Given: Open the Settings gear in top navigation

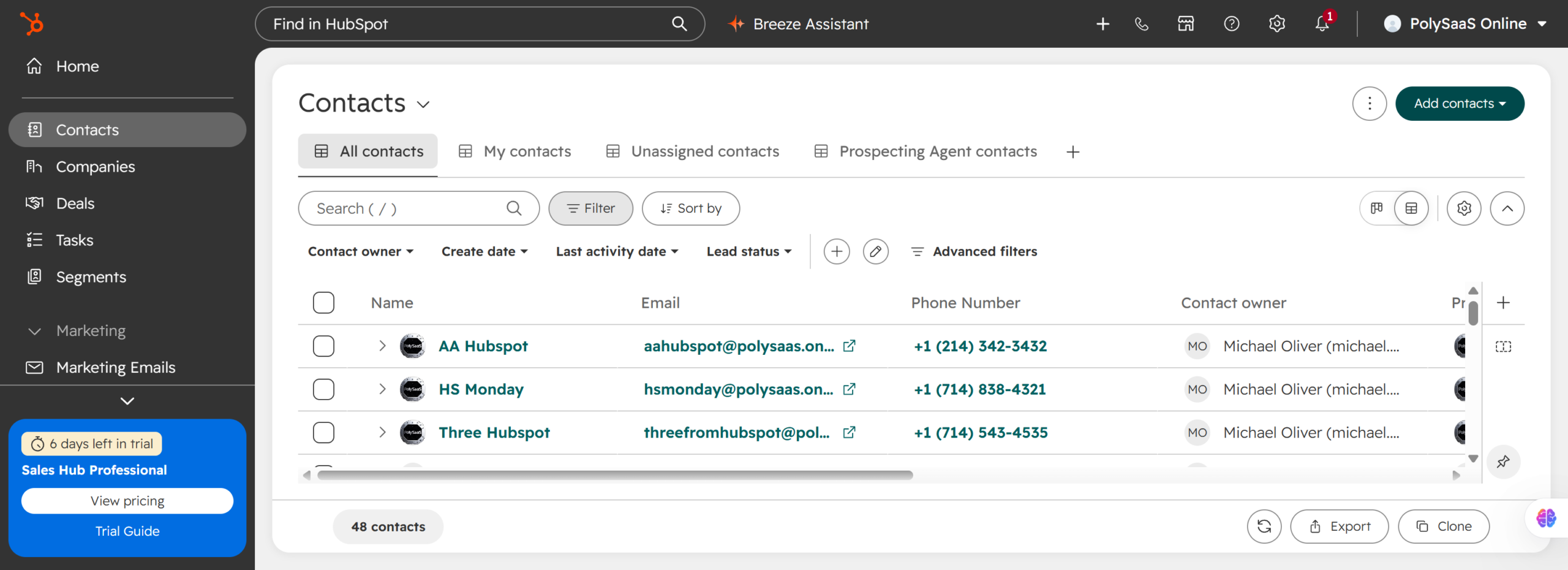Looking at the screenshot, I should 1276,24.
